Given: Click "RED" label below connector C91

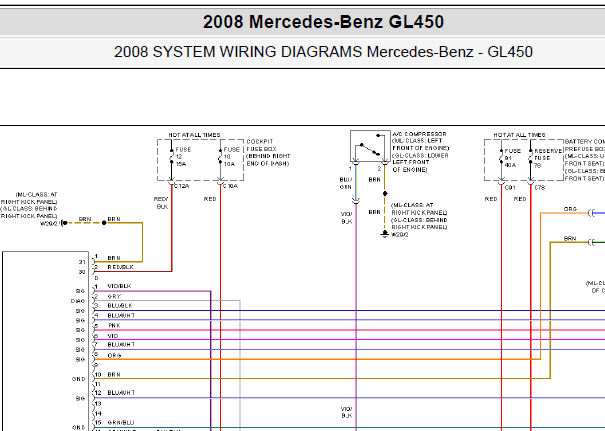Looking at the screenshot, I should click(491, 199).
